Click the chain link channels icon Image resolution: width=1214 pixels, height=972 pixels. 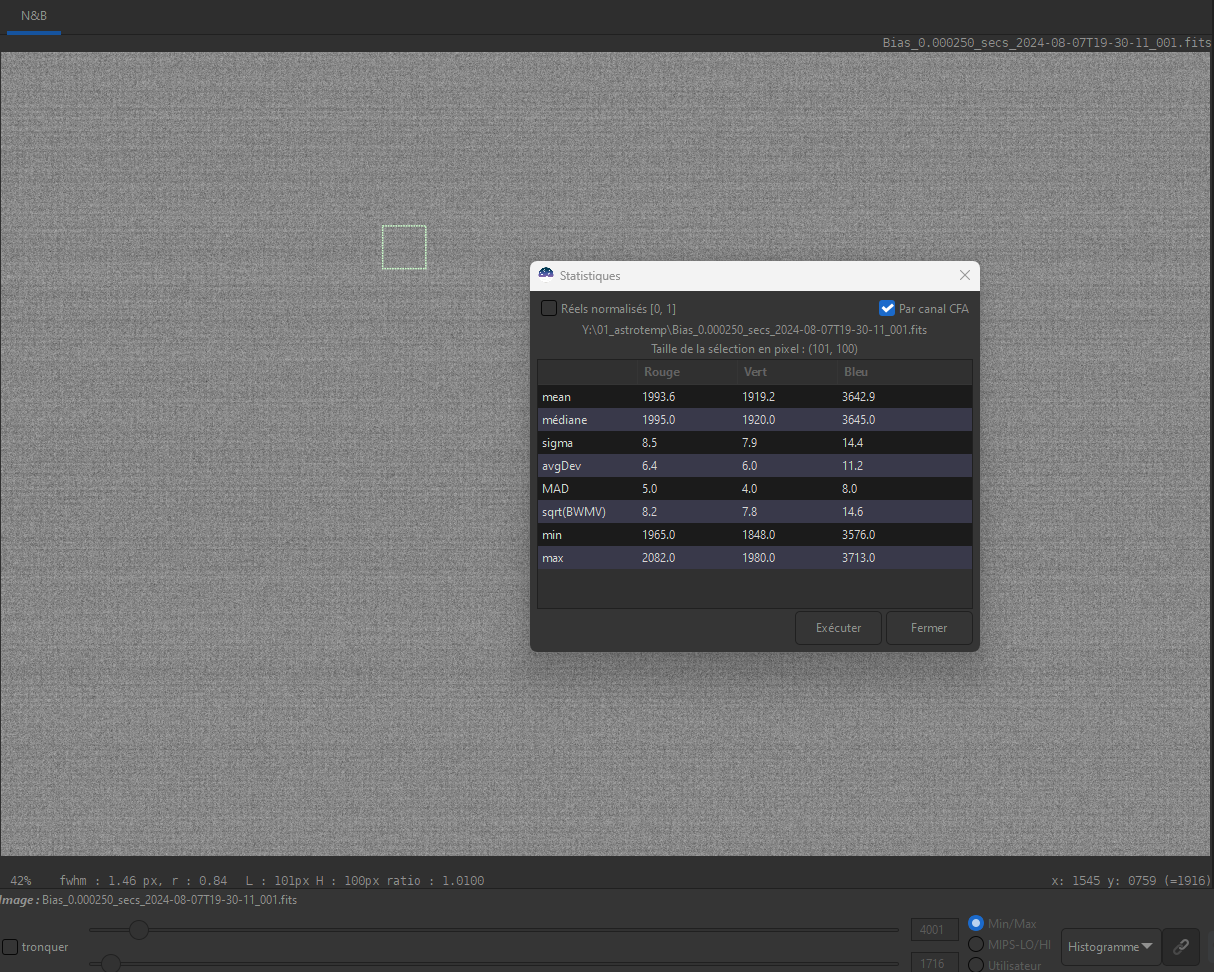(1181, 946)
